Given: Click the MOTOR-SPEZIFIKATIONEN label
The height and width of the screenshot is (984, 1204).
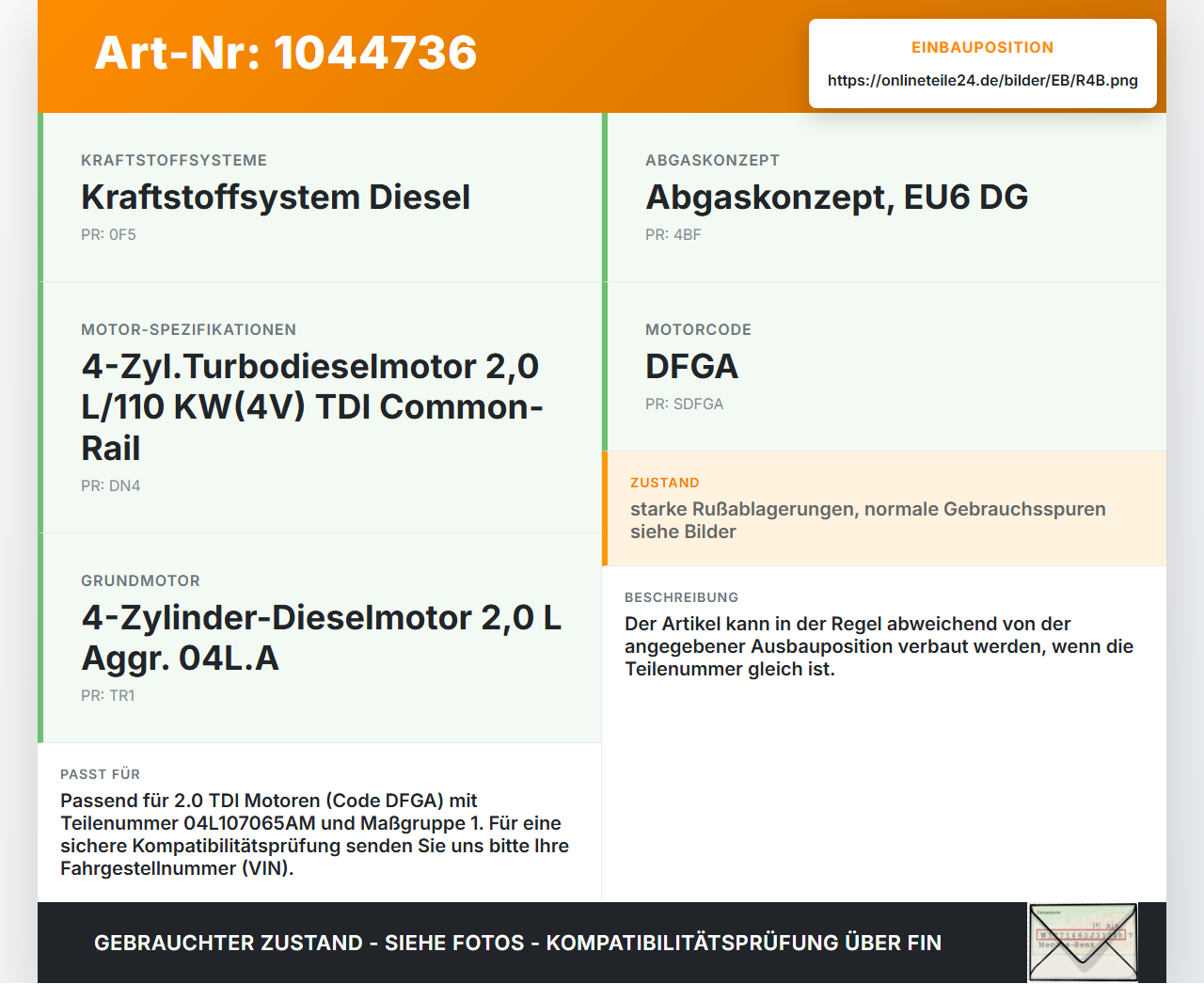Looking at the screenshot, I should pos(189,330).
